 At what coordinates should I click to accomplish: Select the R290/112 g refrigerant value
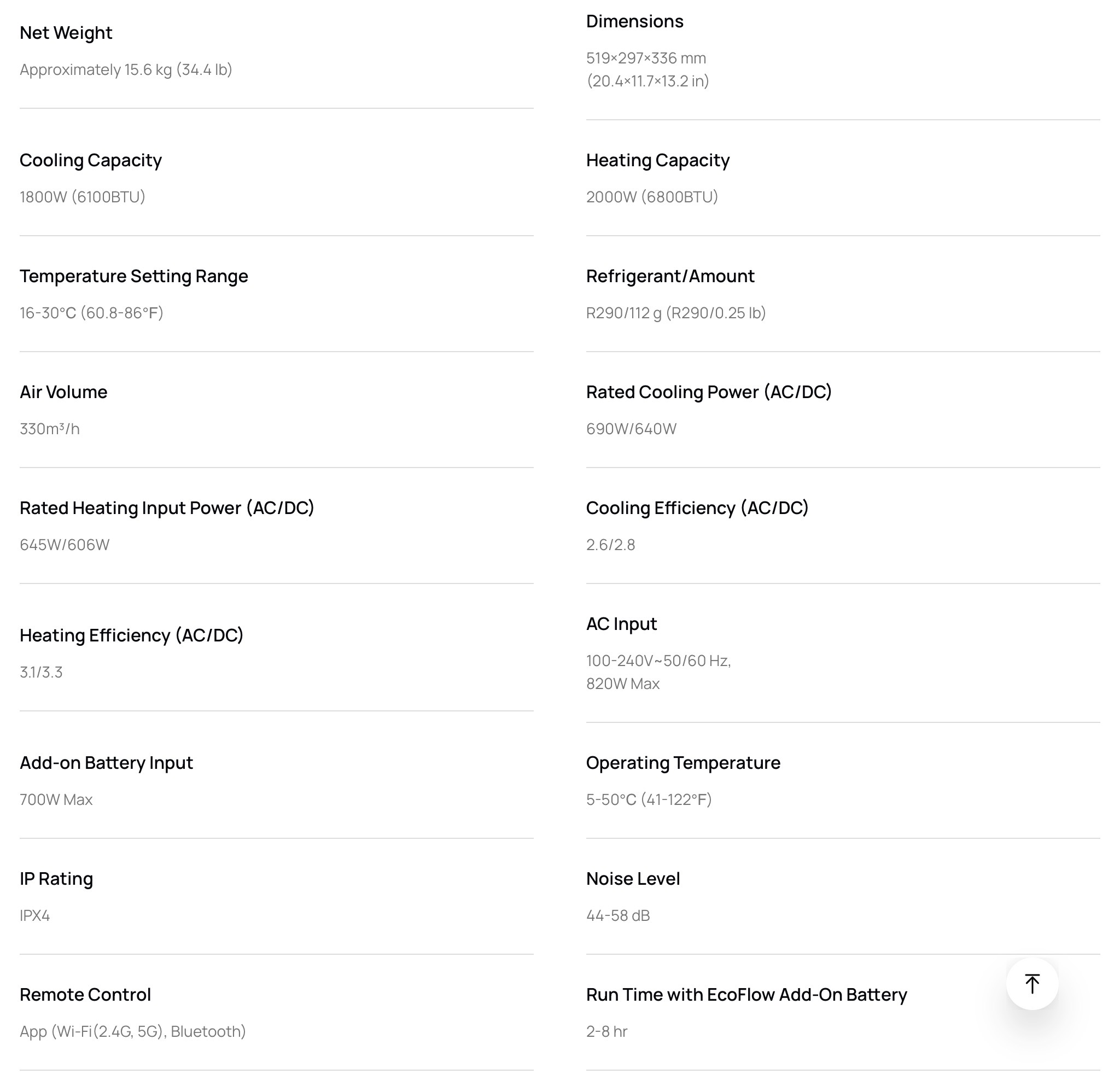point(675,313)
